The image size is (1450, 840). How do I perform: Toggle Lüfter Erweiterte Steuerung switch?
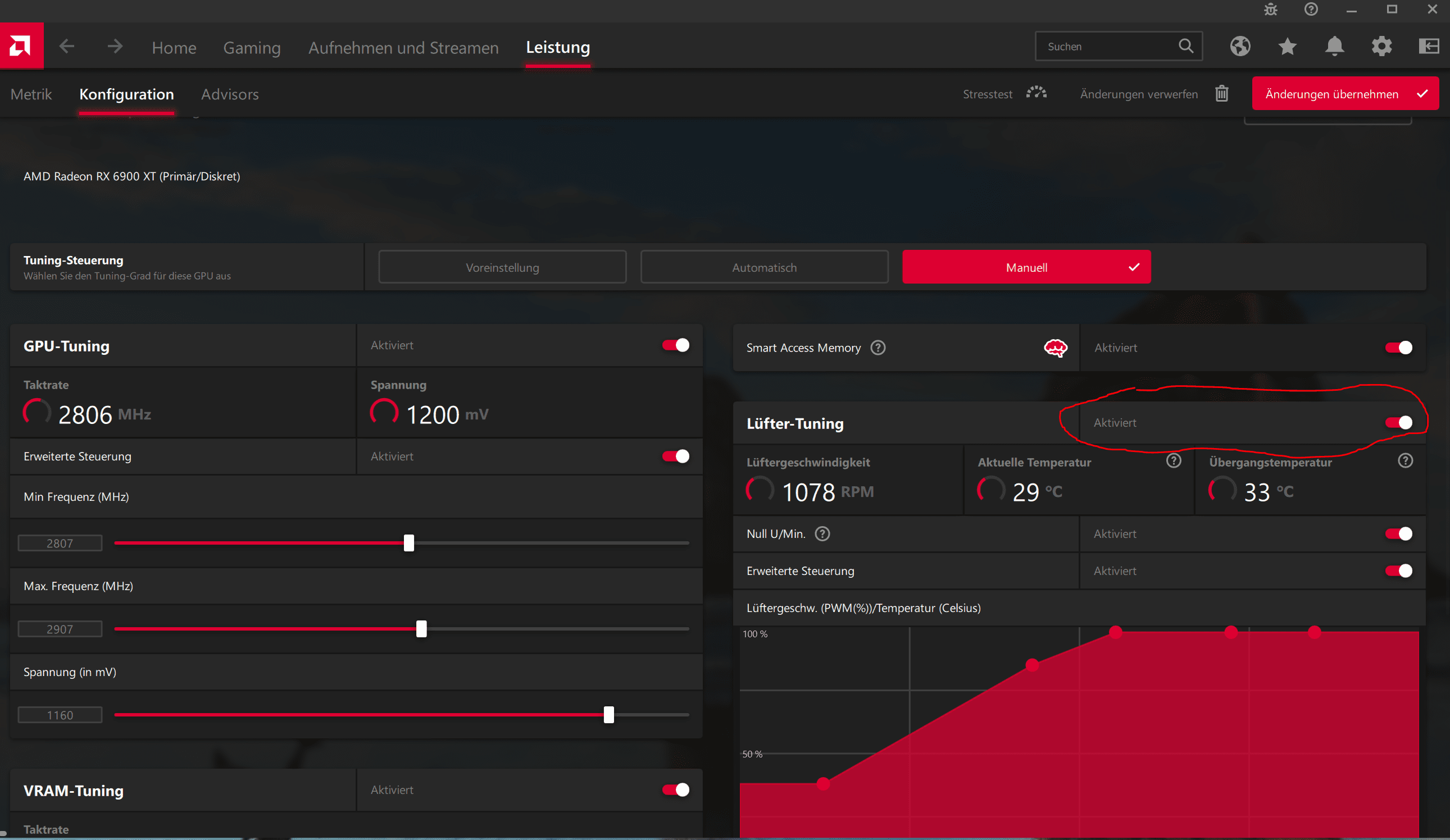1398,571
